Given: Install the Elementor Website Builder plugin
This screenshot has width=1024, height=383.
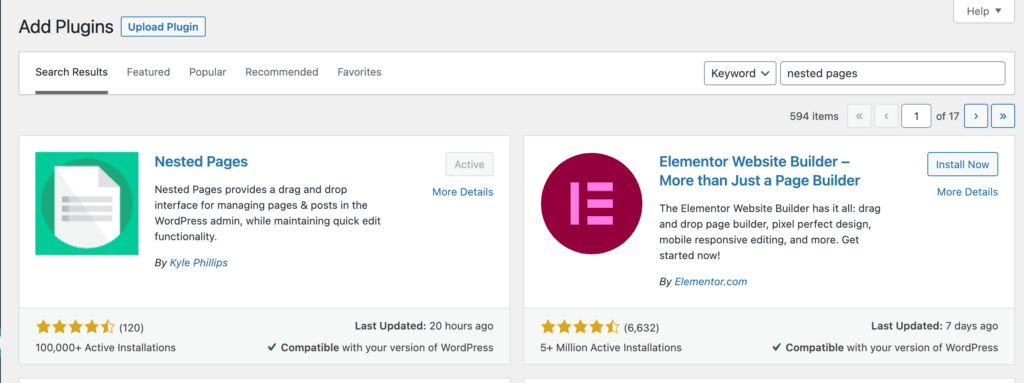Looking at the screenshot, I should click(x=963, y=165).
